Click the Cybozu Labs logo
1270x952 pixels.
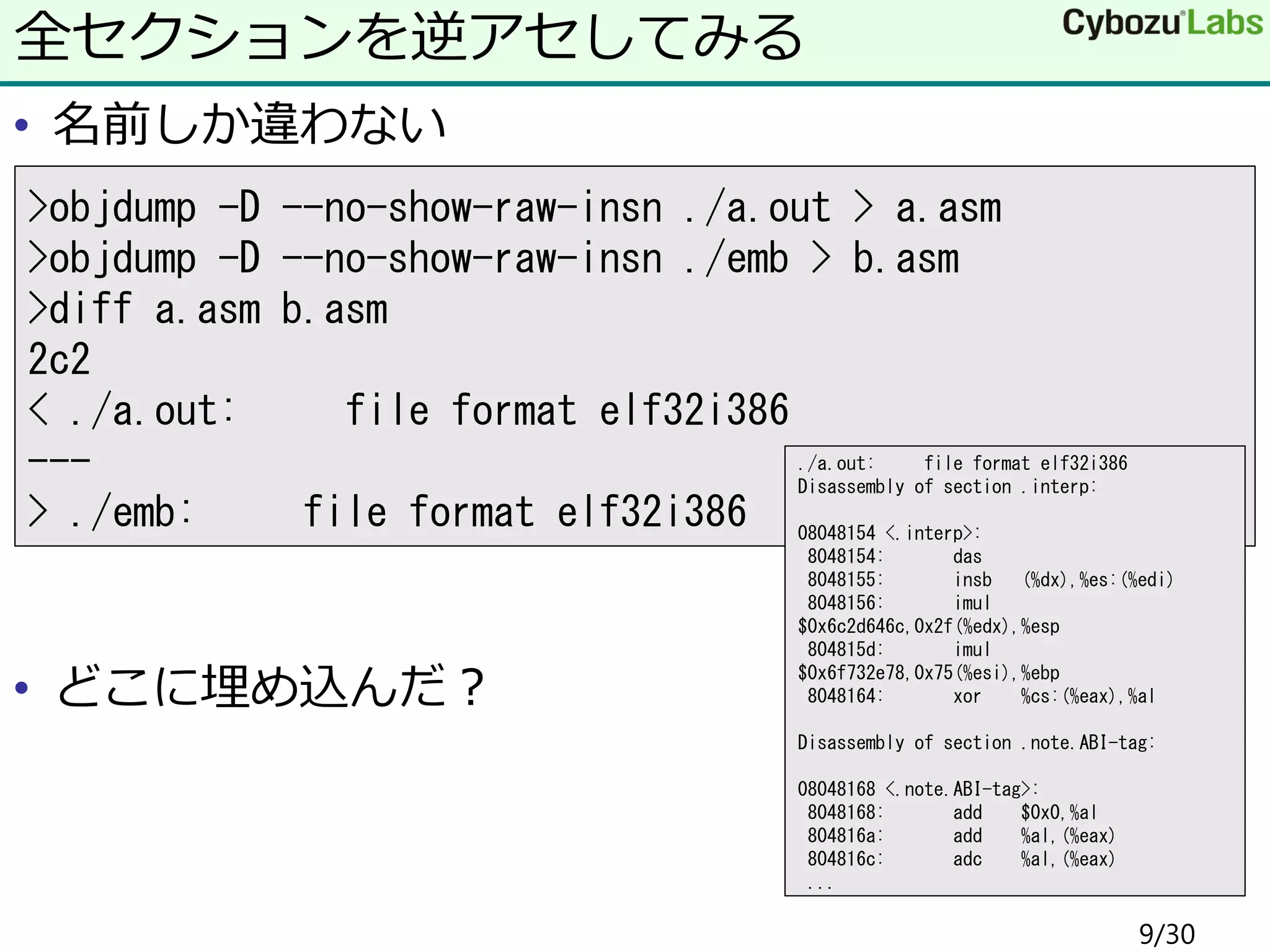point(1162,24)
